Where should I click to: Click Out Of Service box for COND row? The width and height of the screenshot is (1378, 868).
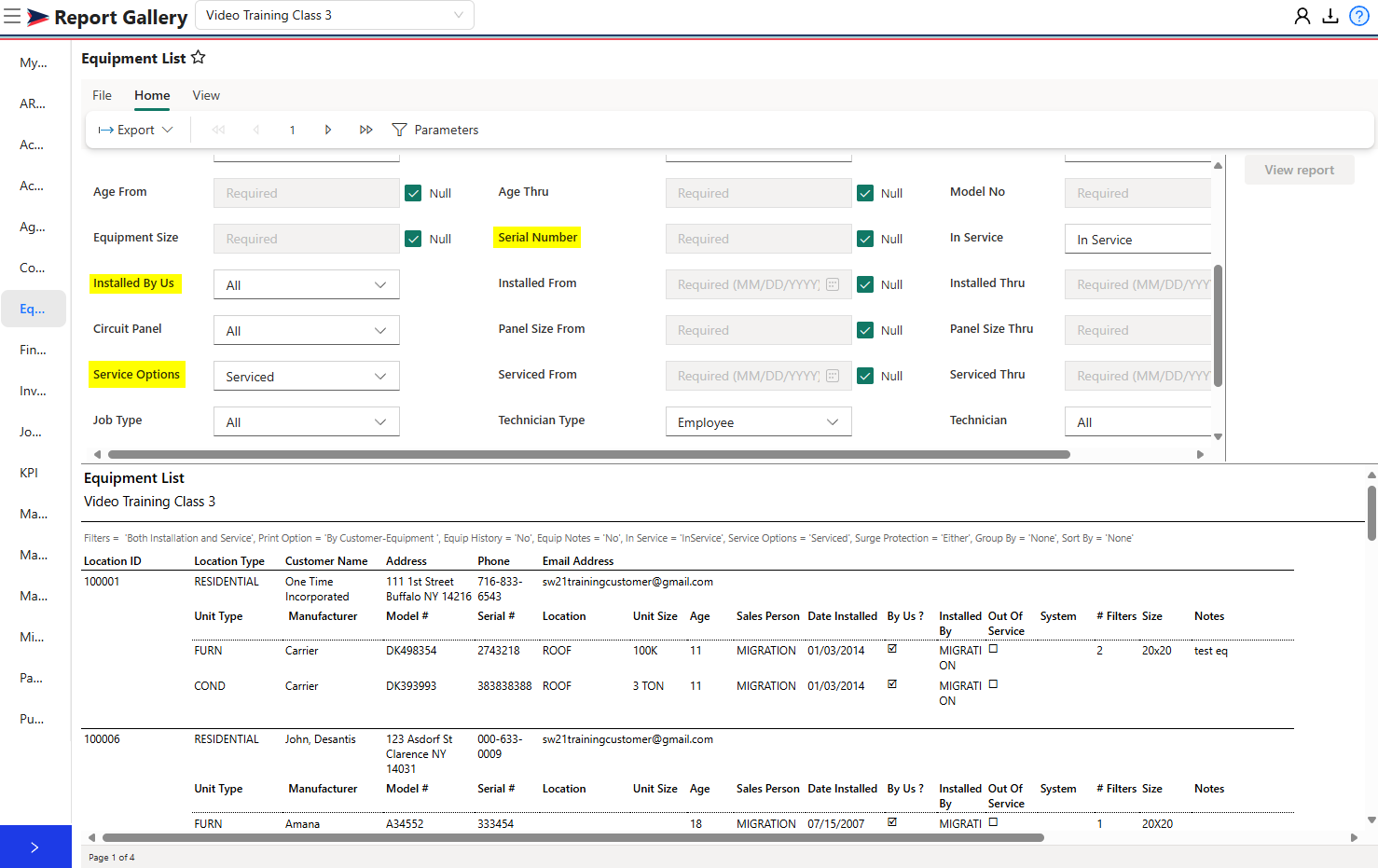point(993,684)
